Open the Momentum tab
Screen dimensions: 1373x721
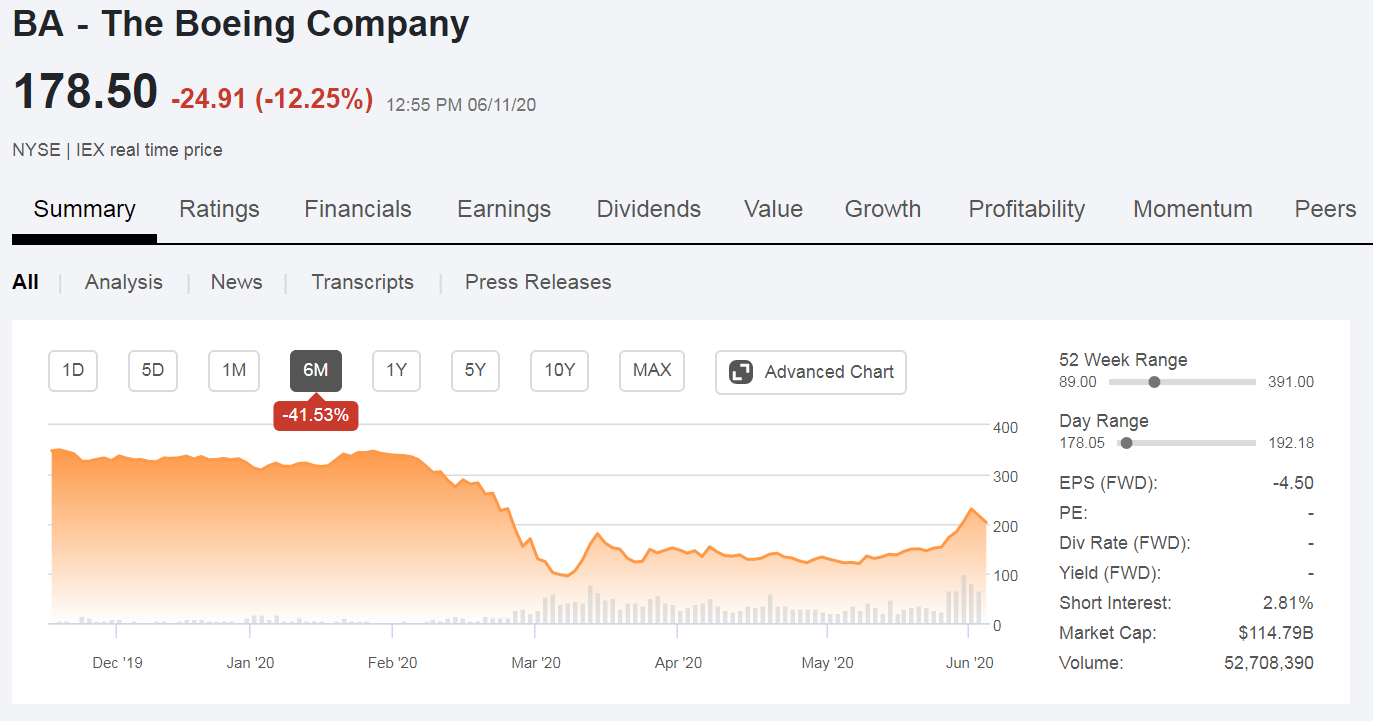[x=1193, y=209]
